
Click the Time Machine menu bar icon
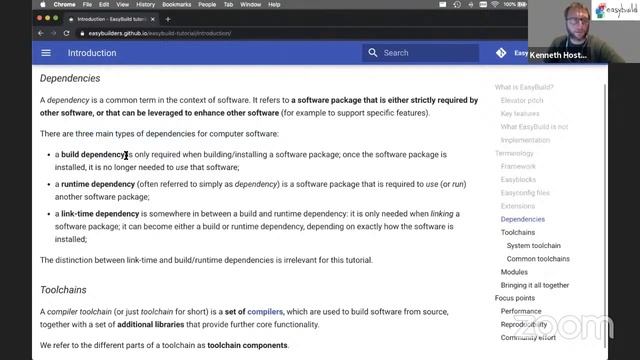coord(457,4)
